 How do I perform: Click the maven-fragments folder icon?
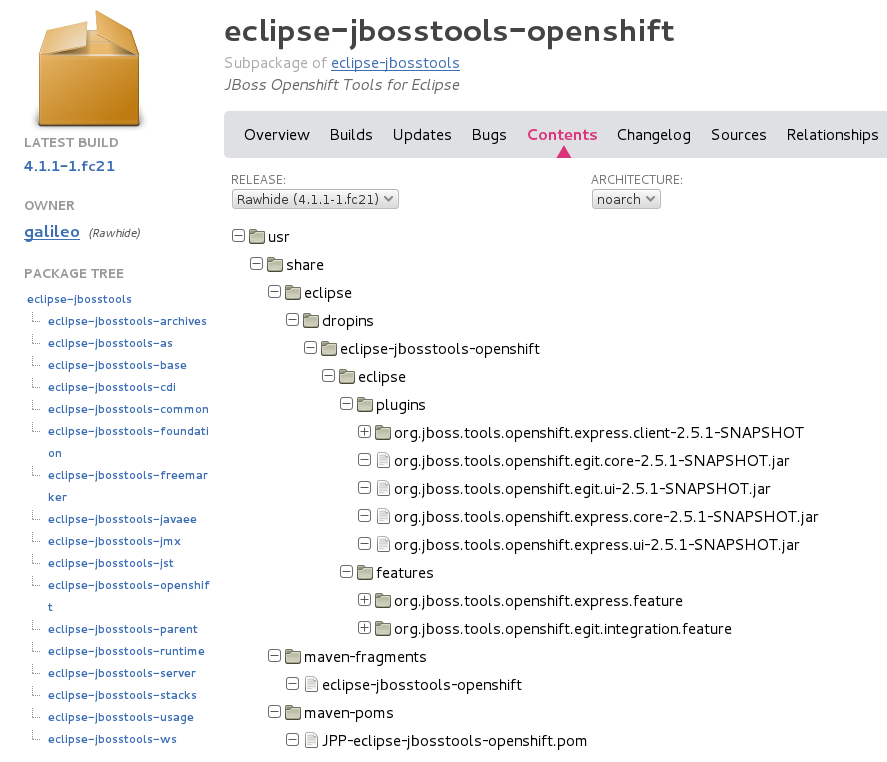(293, 656)
